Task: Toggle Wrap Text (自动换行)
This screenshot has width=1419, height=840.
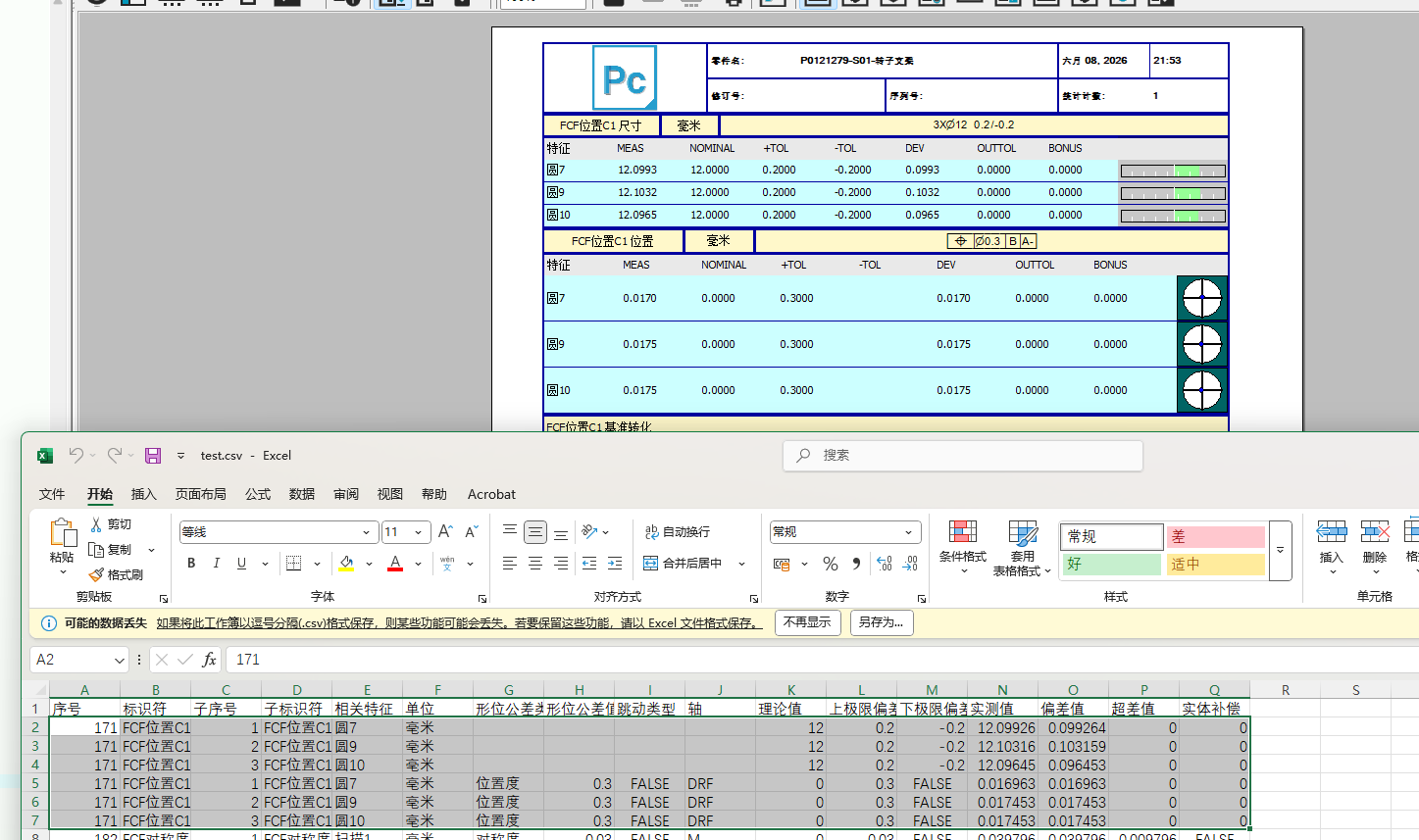Action: point(678,531)
